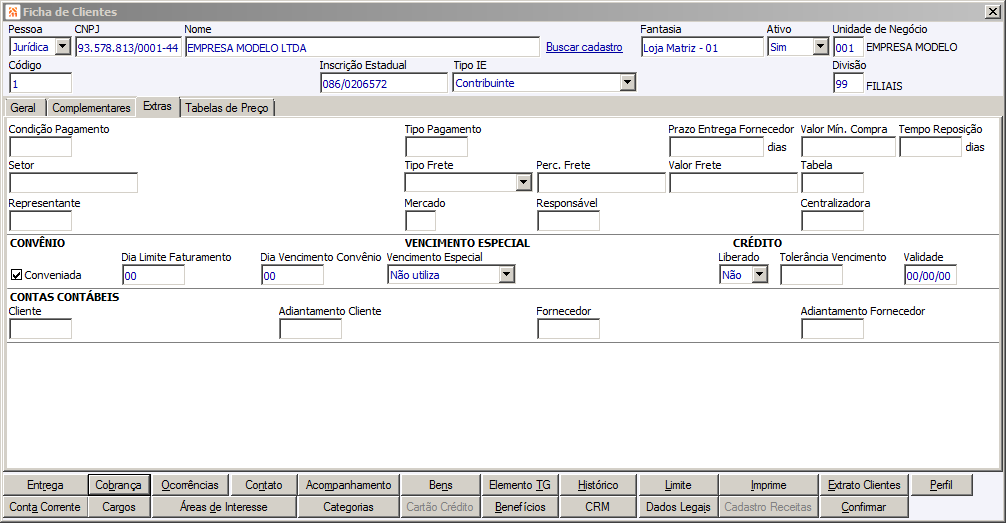
Task: Click the Fantasia field
Action: pyautogui.click(x=702, y=47)
